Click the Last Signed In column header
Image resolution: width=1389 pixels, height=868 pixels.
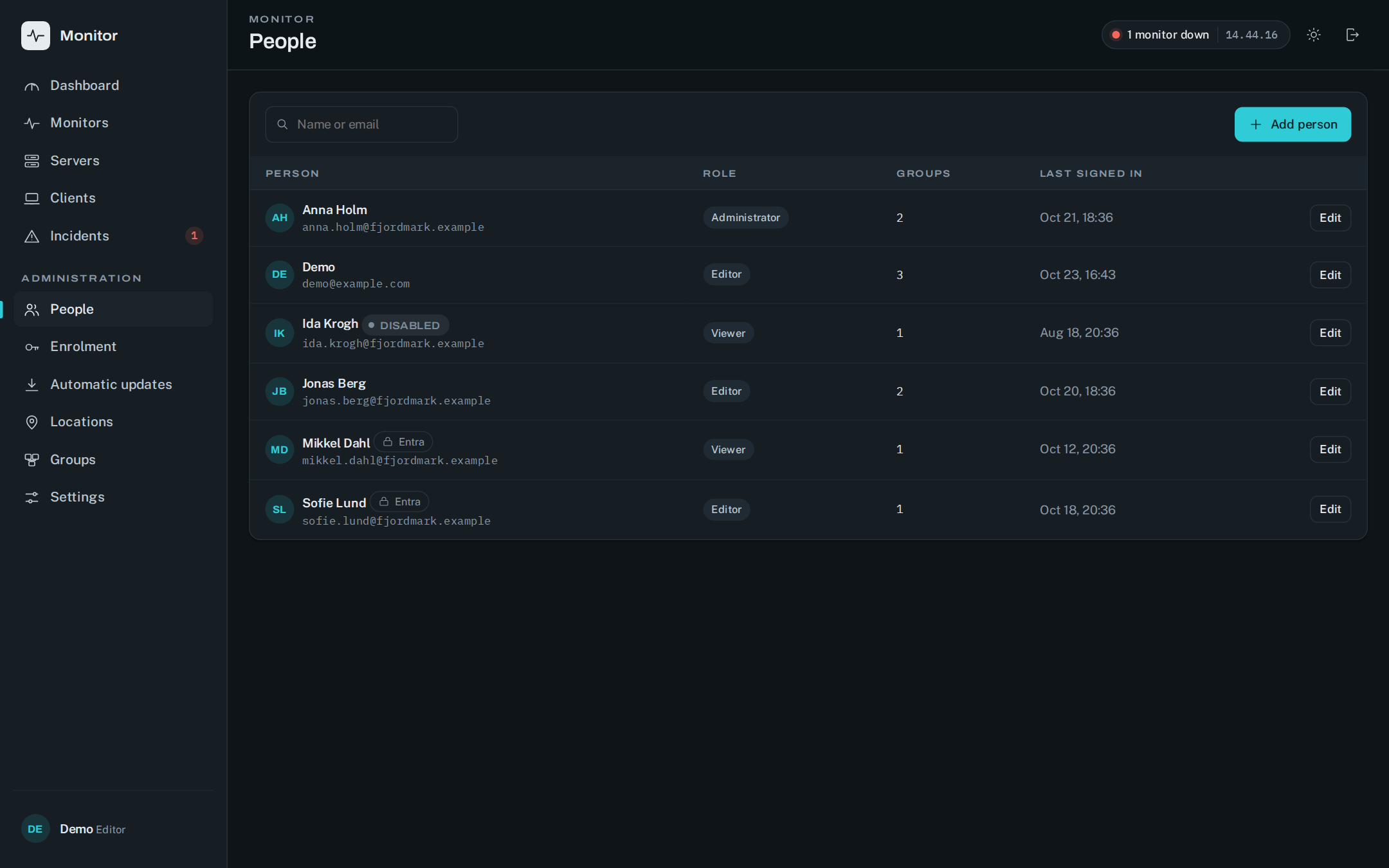click(x=1091, y=174)
